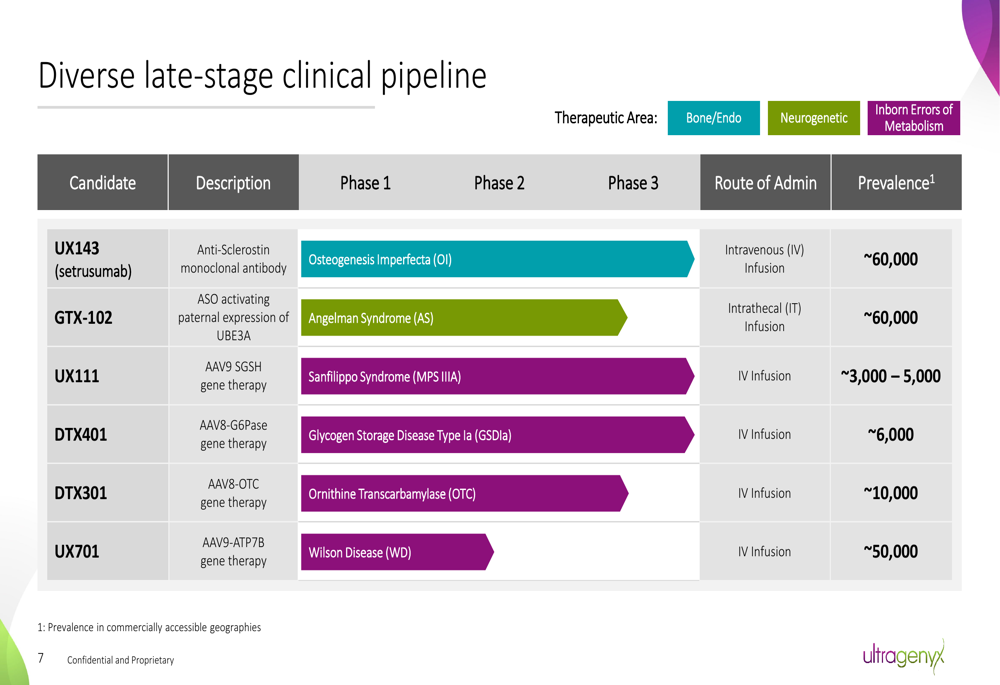Click the Ultragenyx logo
Image resolution: width=1000 pixels, height=685 pixels.
903,656
